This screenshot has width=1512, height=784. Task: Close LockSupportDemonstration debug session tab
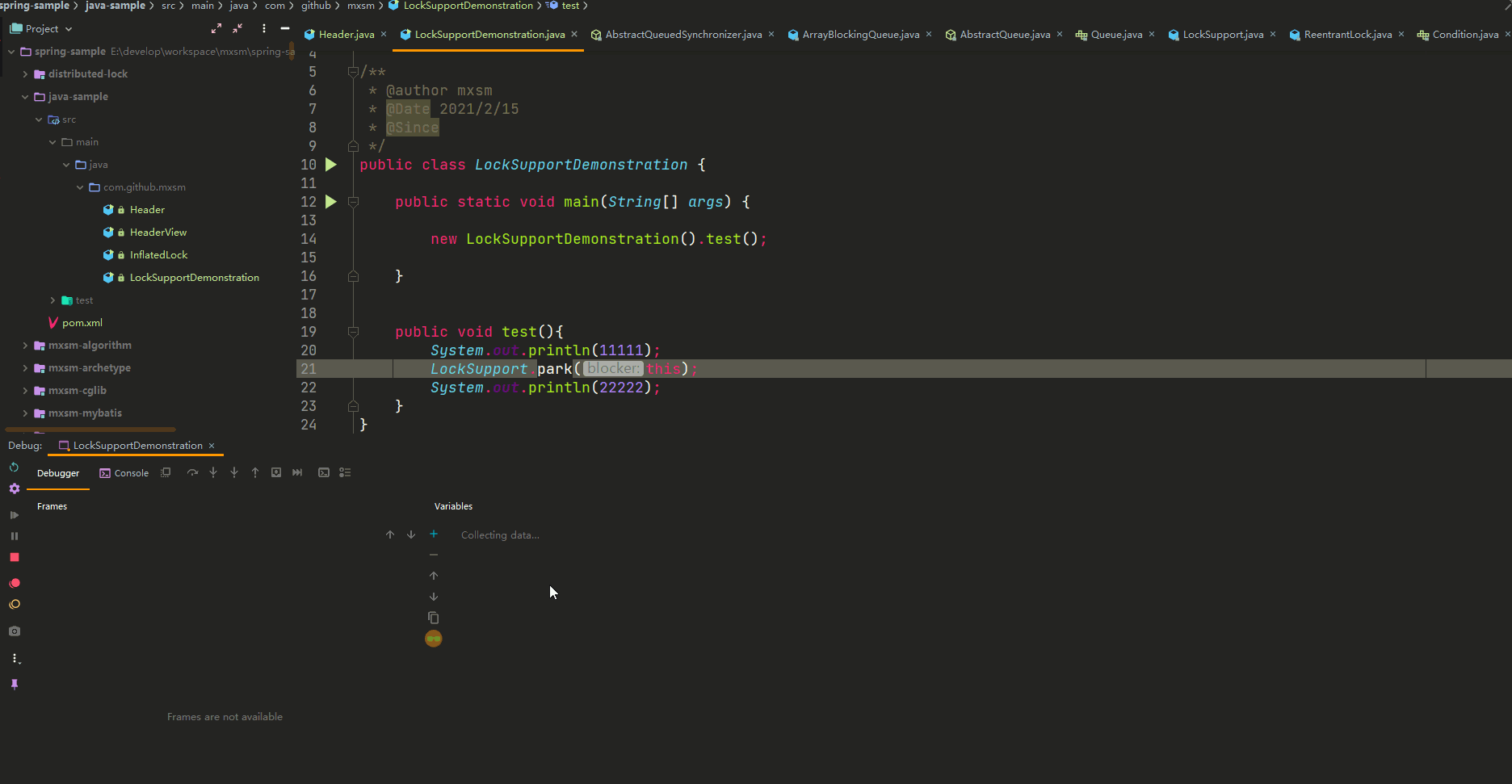coord(212,446)
